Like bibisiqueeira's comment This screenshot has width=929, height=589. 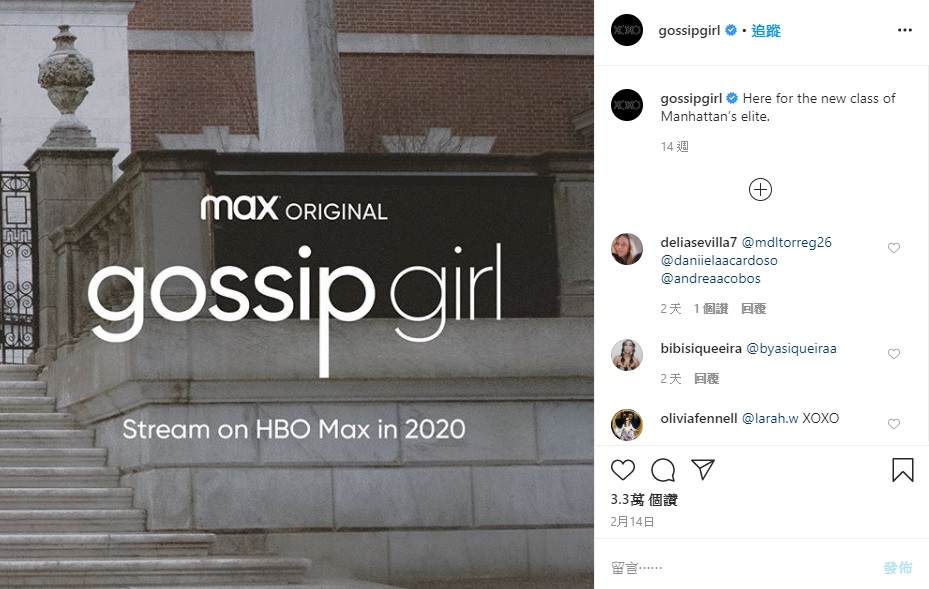click(x=894, y=354)
